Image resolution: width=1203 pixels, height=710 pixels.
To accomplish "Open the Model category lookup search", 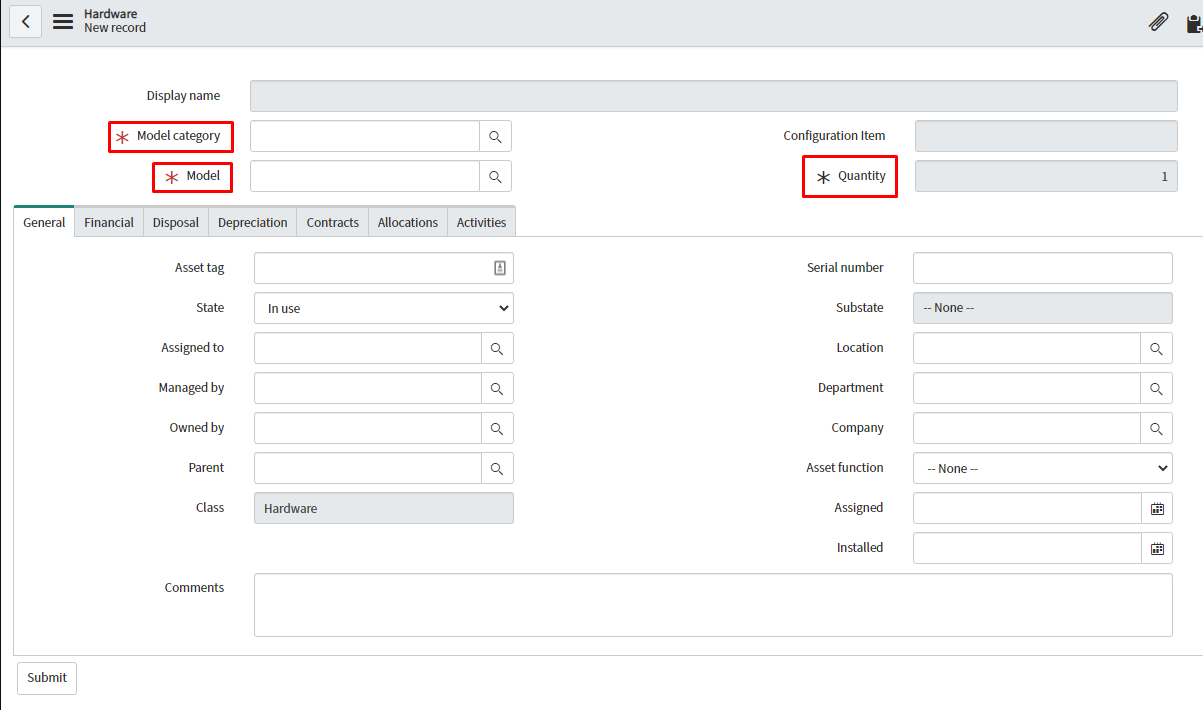I will [x=496, y=136].
